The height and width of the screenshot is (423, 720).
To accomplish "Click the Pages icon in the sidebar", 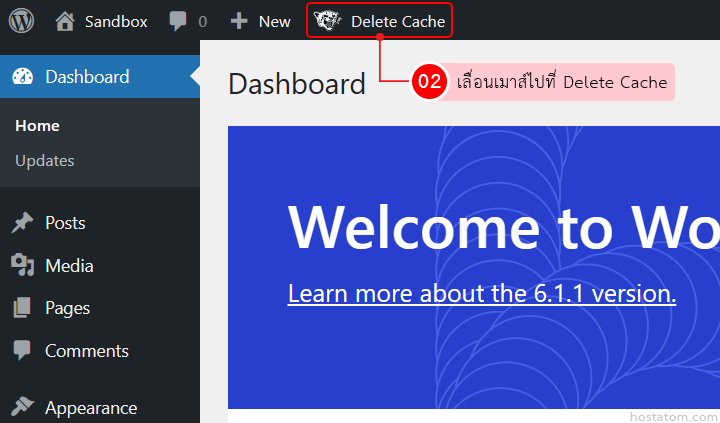I will click(x=22, y=309).
